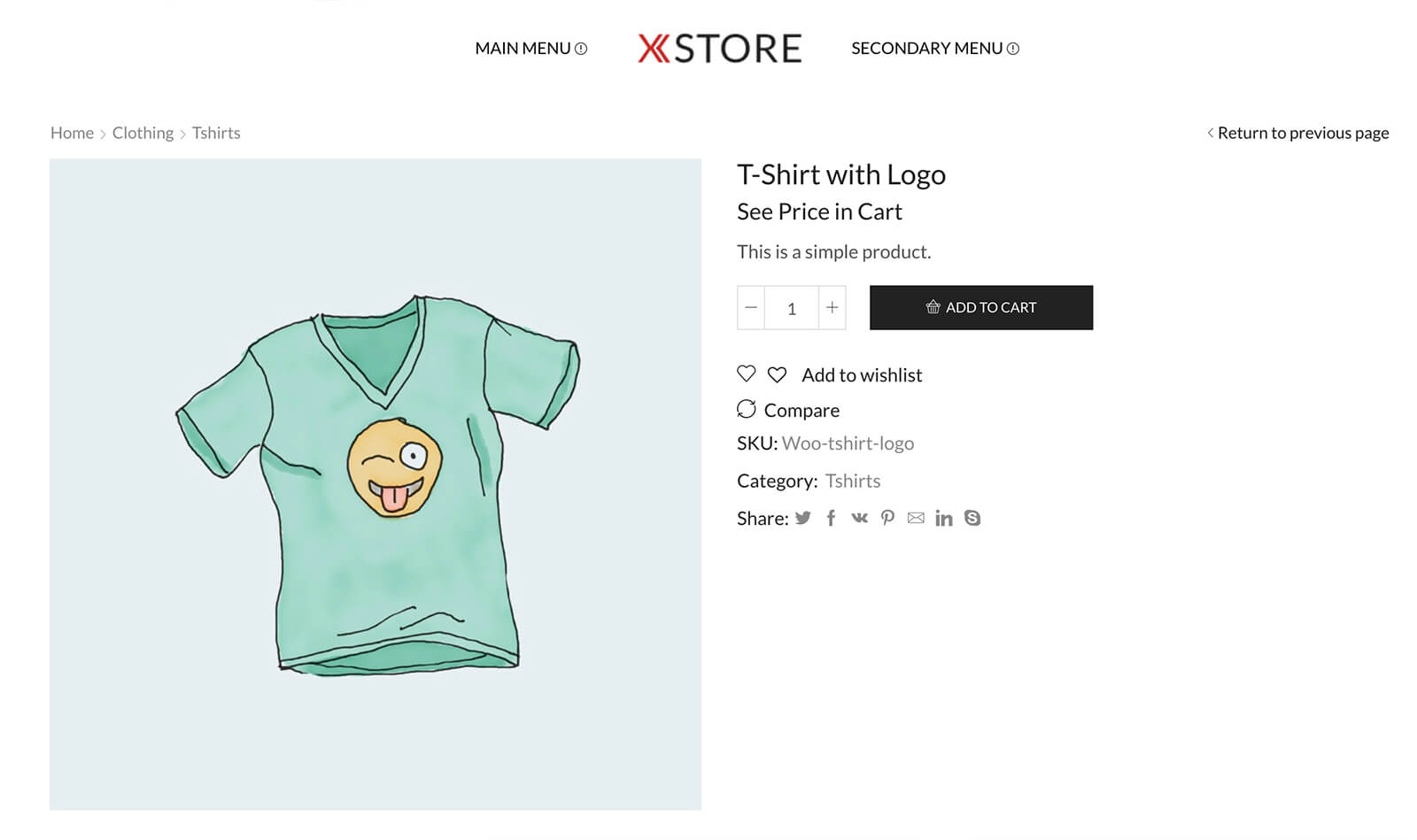Click the quantity input field
Image resolution: width=1417 pixels, height=840 pixels.
pos(792,308)
